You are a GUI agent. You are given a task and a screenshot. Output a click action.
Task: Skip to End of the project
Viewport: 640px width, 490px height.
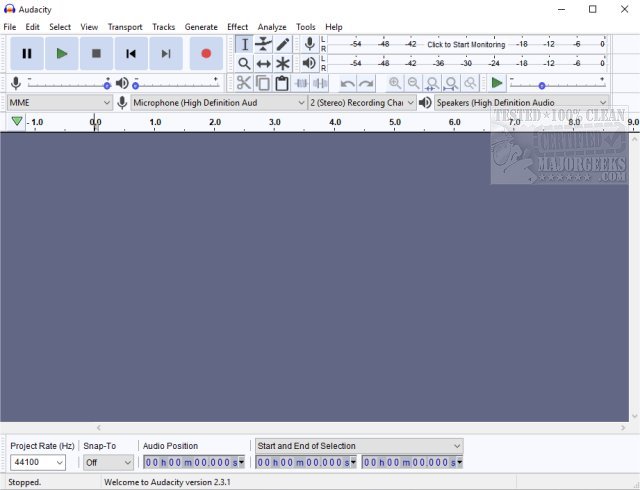166,53
